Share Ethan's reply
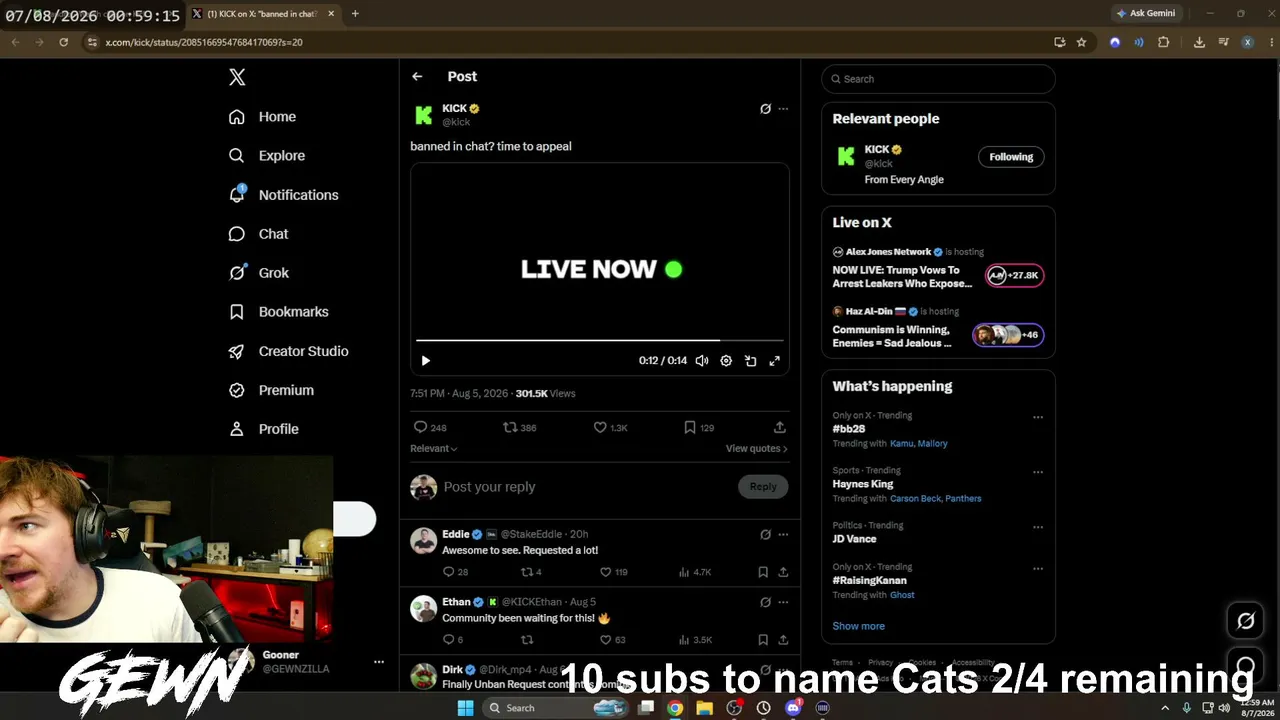 coord(783,640)
